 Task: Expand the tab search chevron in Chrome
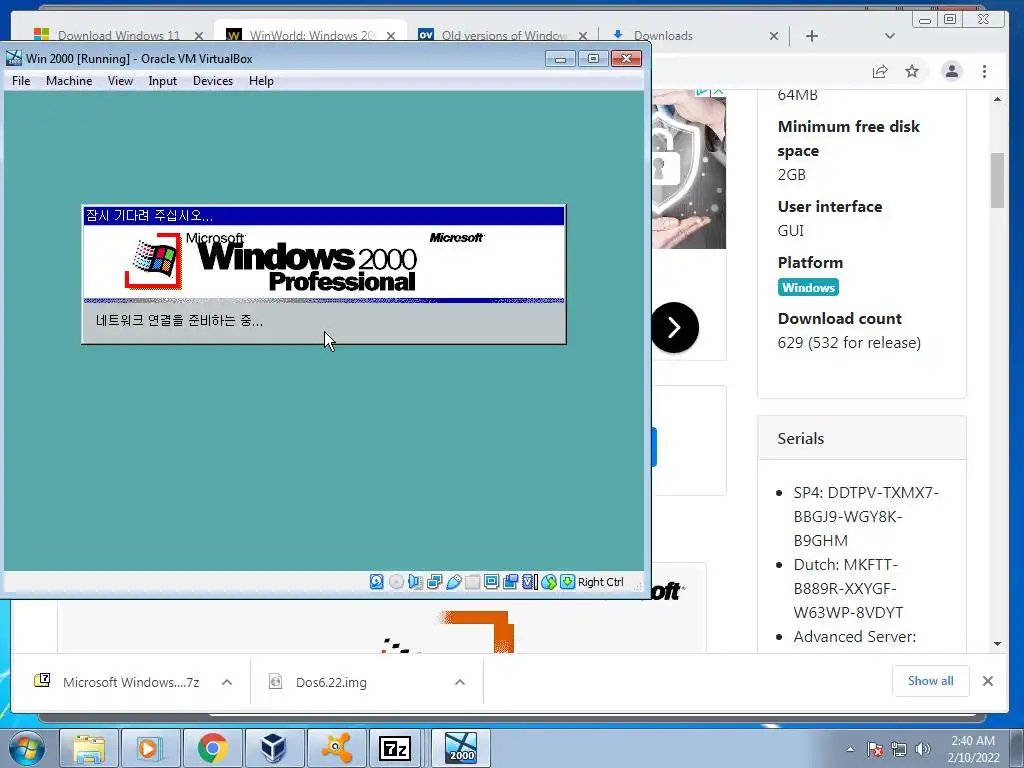click(889, 36)
